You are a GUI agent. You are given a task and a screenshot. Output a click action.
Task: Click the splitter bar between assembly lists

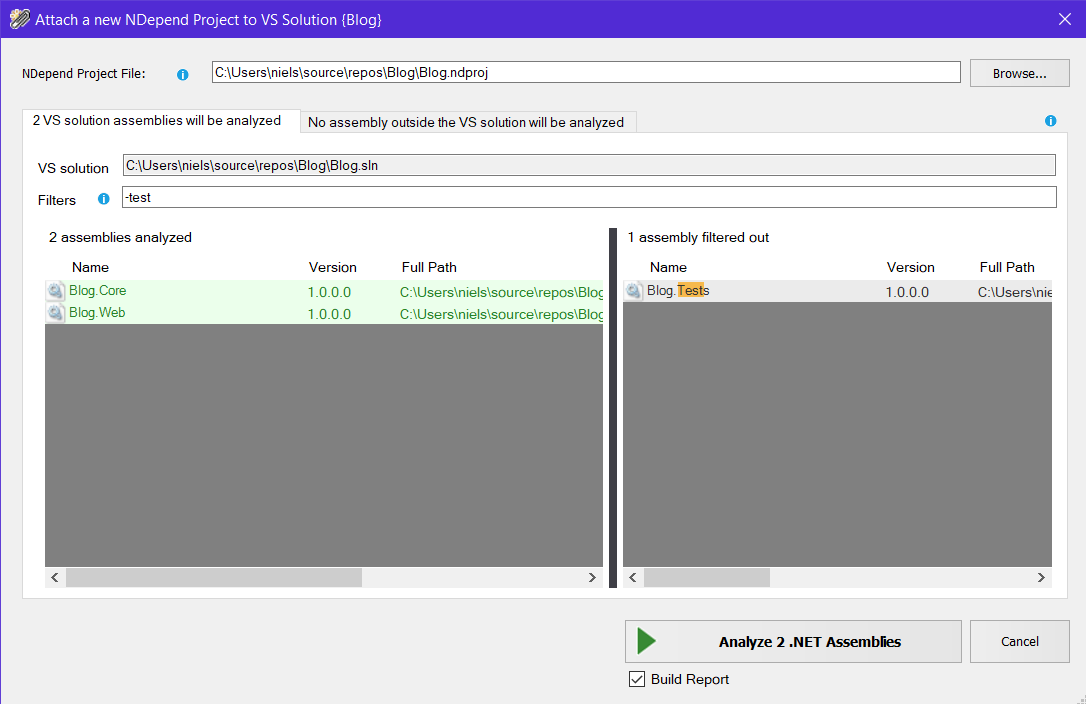[x=613, y=408]
